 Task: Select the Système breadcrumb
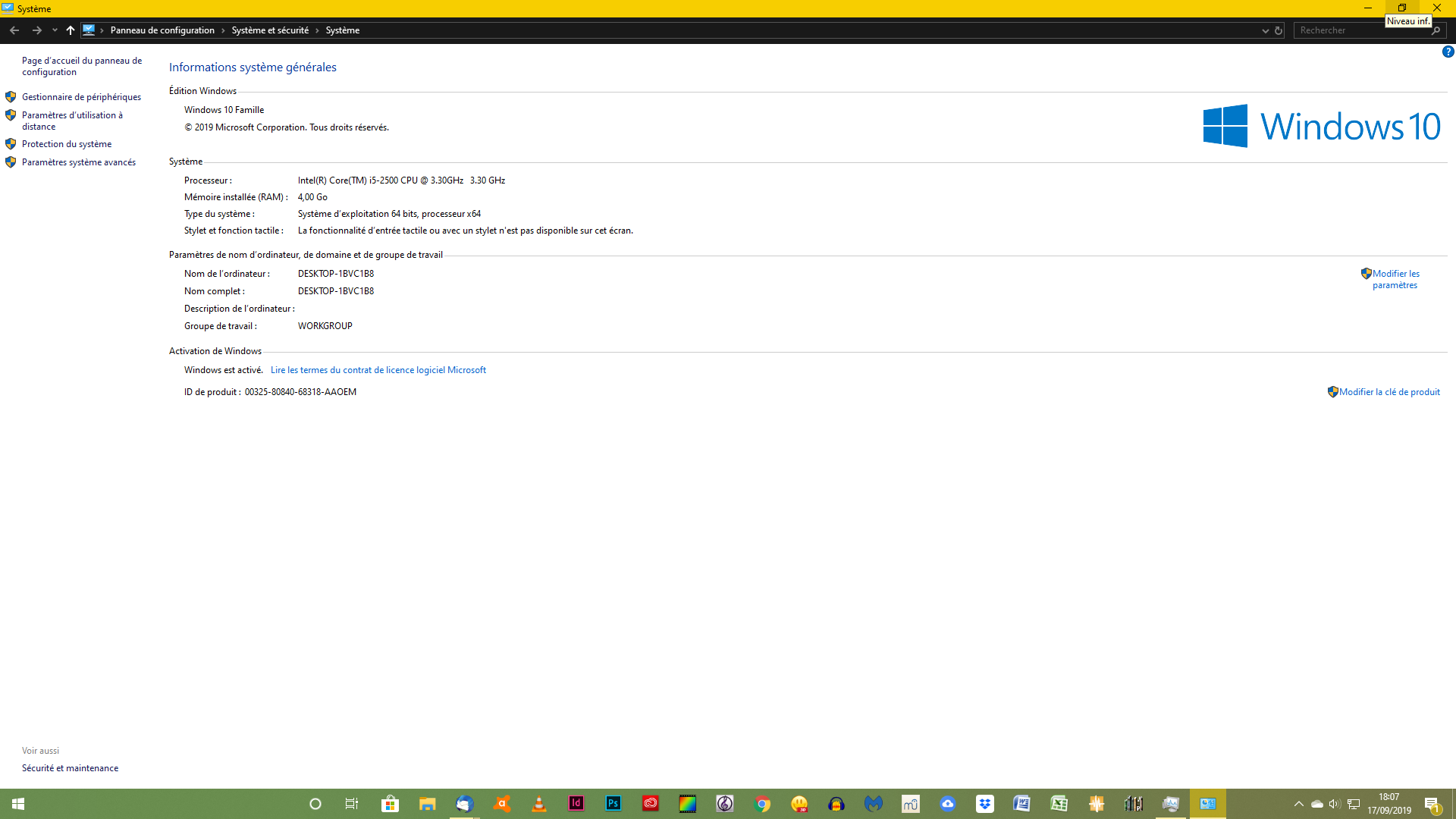(x=343, y=30)
